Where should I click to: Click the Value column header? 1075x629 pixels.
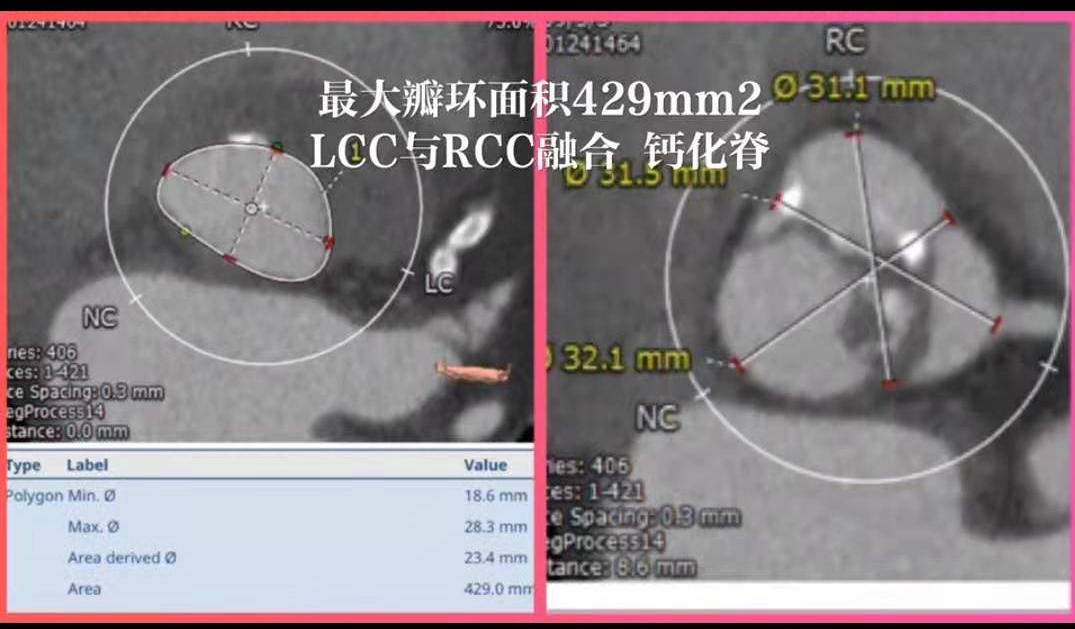click(485, 465)
